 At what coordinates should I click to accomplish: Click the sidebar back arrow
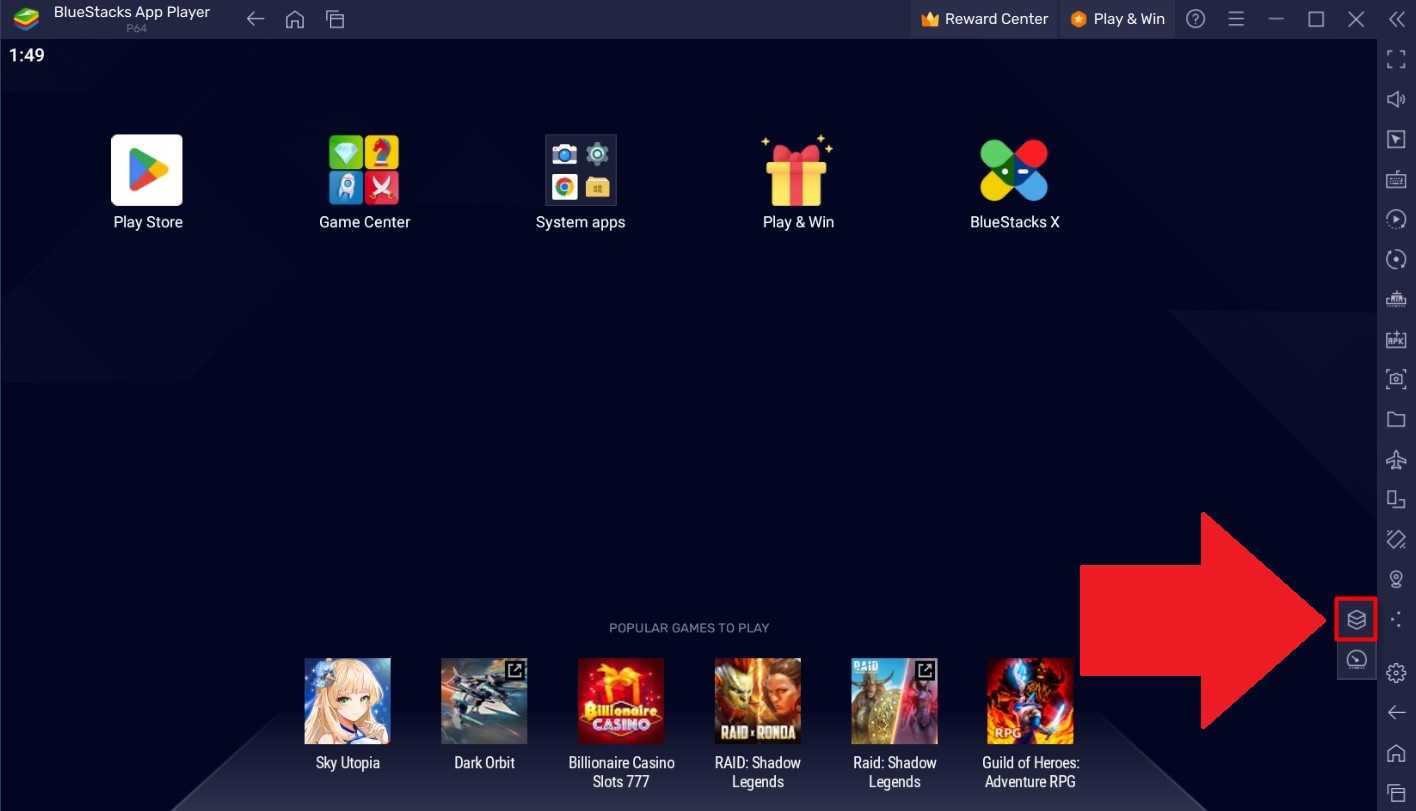pyautogui.click(x=1396, y=713)
